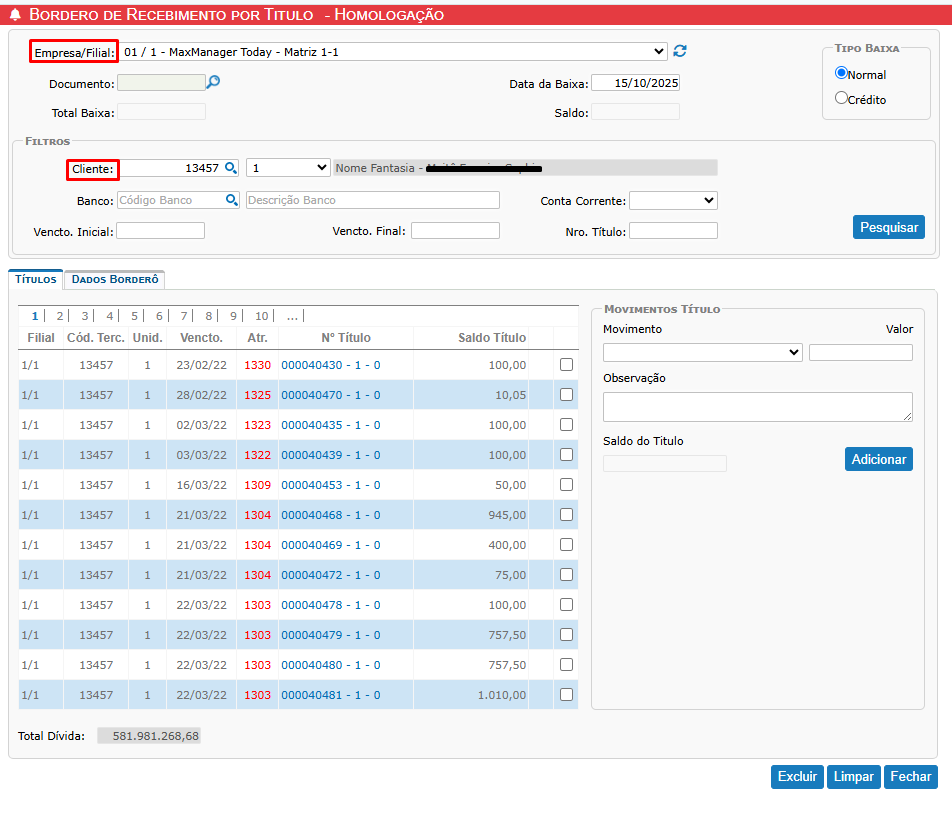Open the Movimento dropdown
952x814 pixels.
point(702,352)
